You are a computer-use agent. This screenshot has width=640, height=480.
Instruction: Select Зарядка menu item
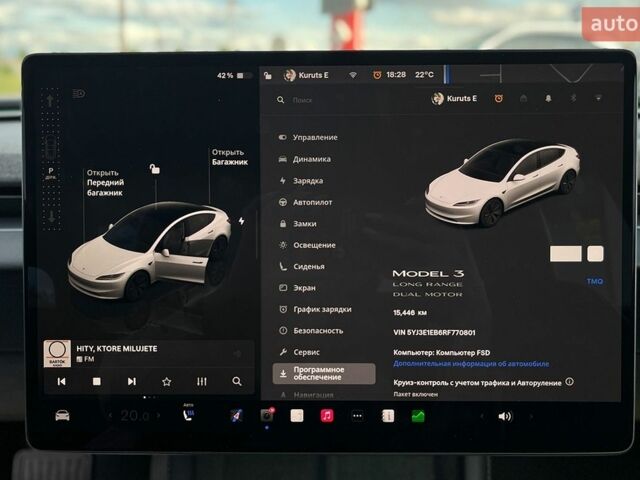(x=301, y=181)
